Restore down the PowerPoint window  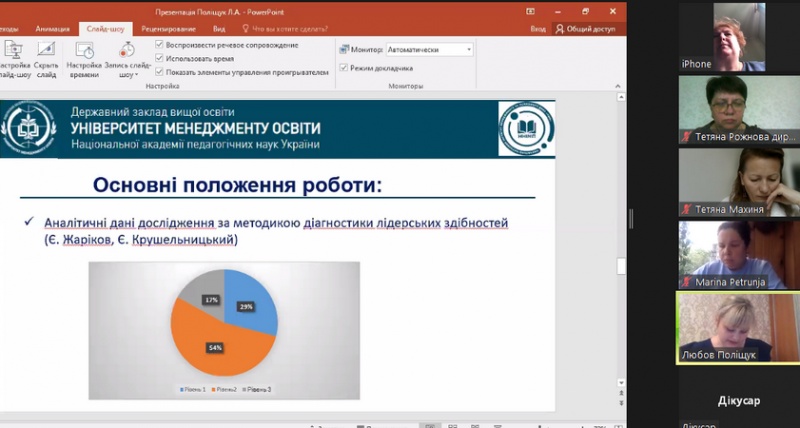click(x=585, y=11)
